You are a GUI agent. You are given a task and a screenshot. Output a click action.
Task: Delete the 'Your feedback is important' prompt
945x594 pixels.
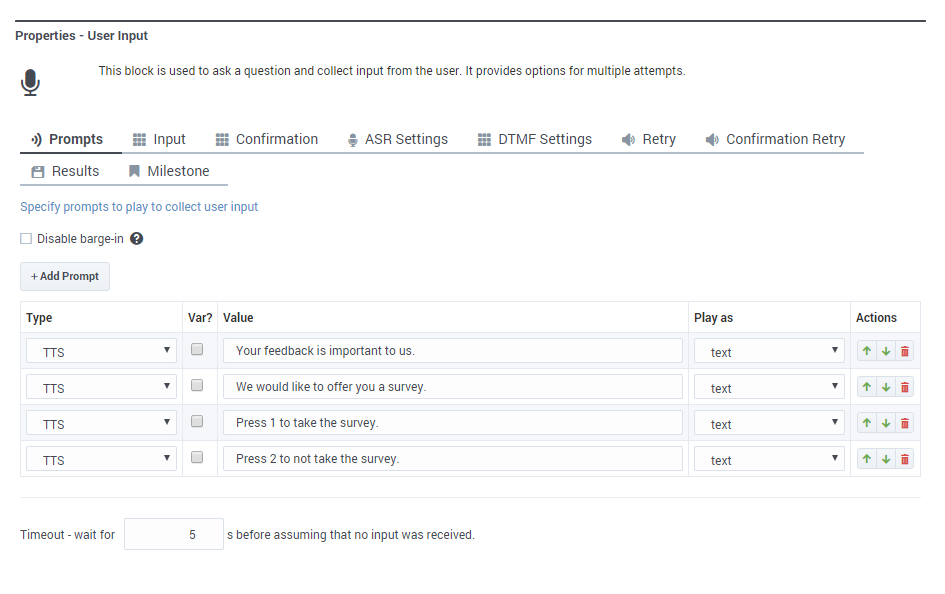pyautogui.click(x=905, y=351)
